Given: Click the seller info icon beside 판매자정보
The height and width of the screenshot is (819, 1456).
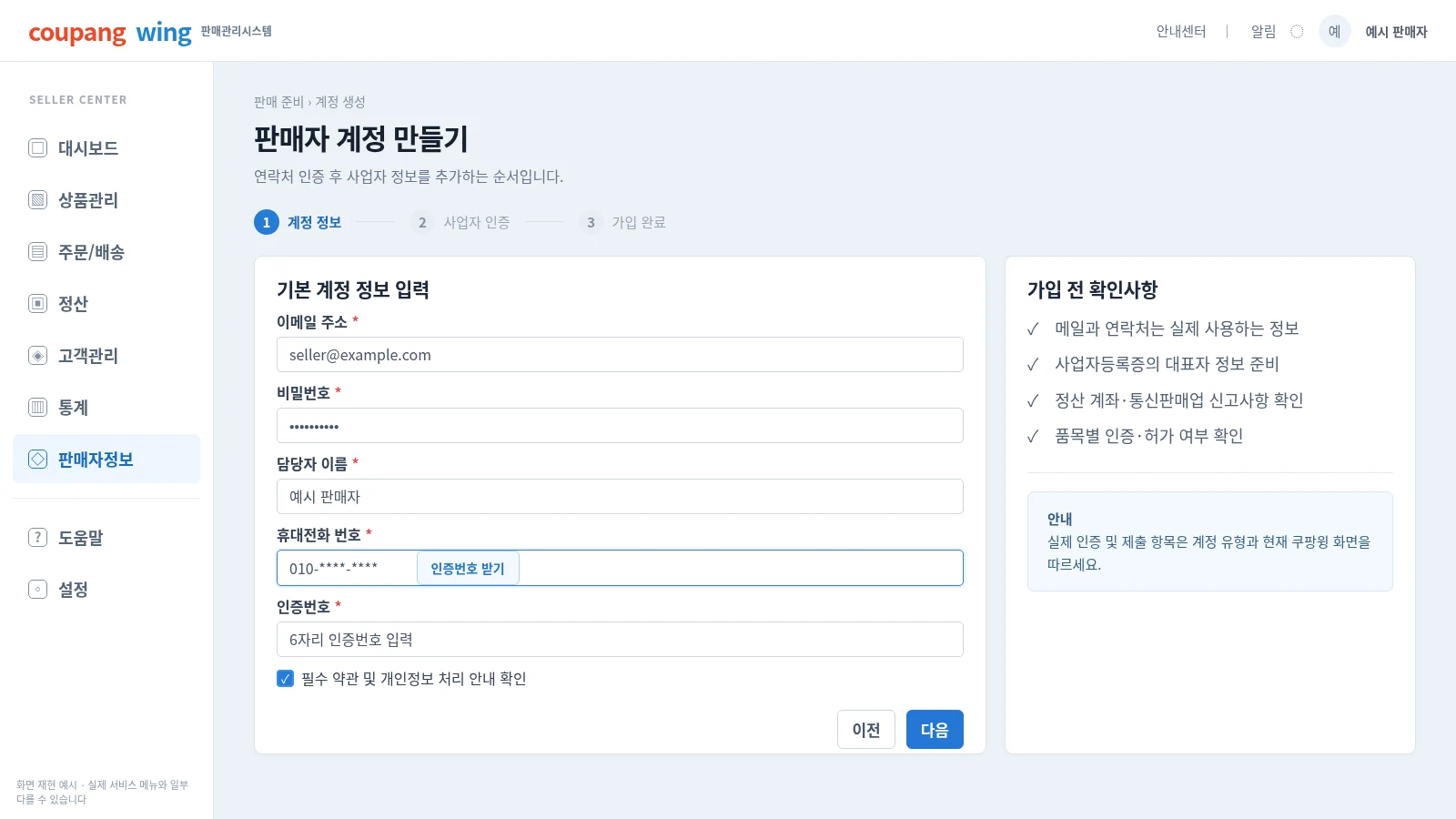Looking at the screenshot, I should click(37, 459).
